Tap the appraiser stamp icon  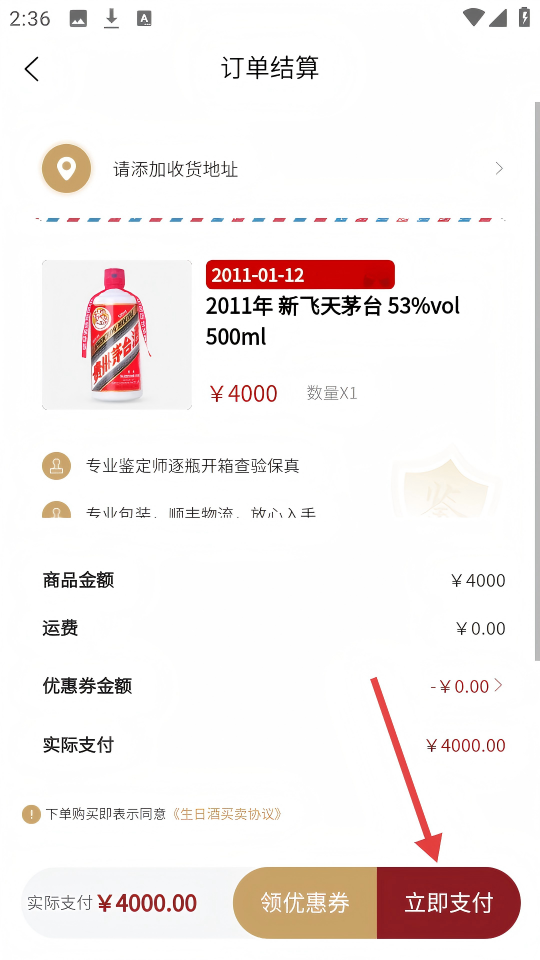(x=56, y=466)
